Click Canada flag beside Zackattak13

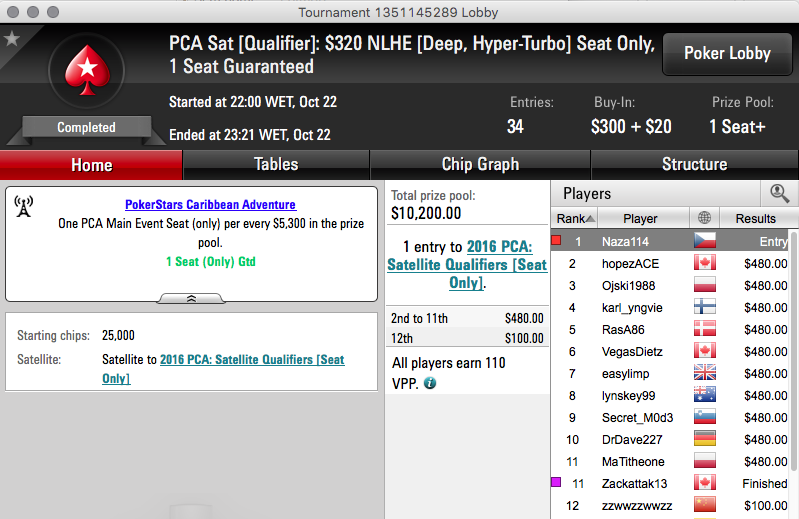[705, 483]
